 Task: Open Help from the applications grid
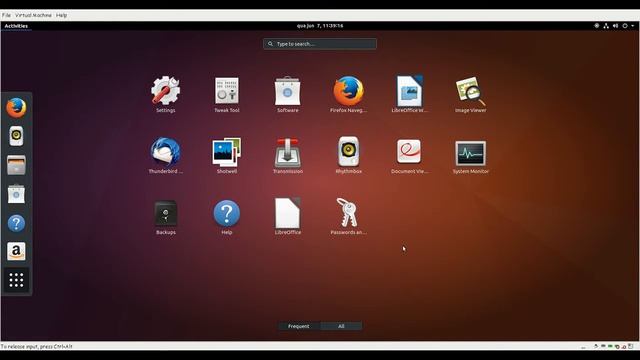click(x=227, y=213)
